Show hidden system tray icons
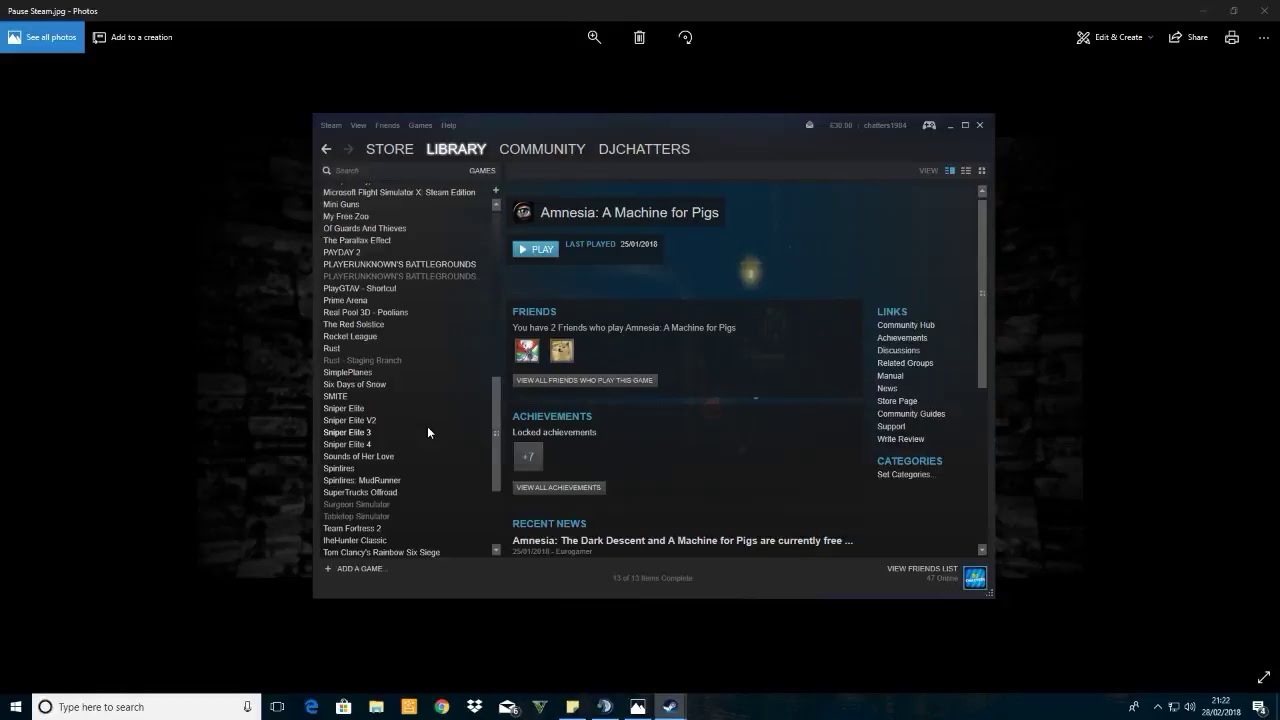The width and height of the screenshot is (1280, 720). click(1157, 707)
